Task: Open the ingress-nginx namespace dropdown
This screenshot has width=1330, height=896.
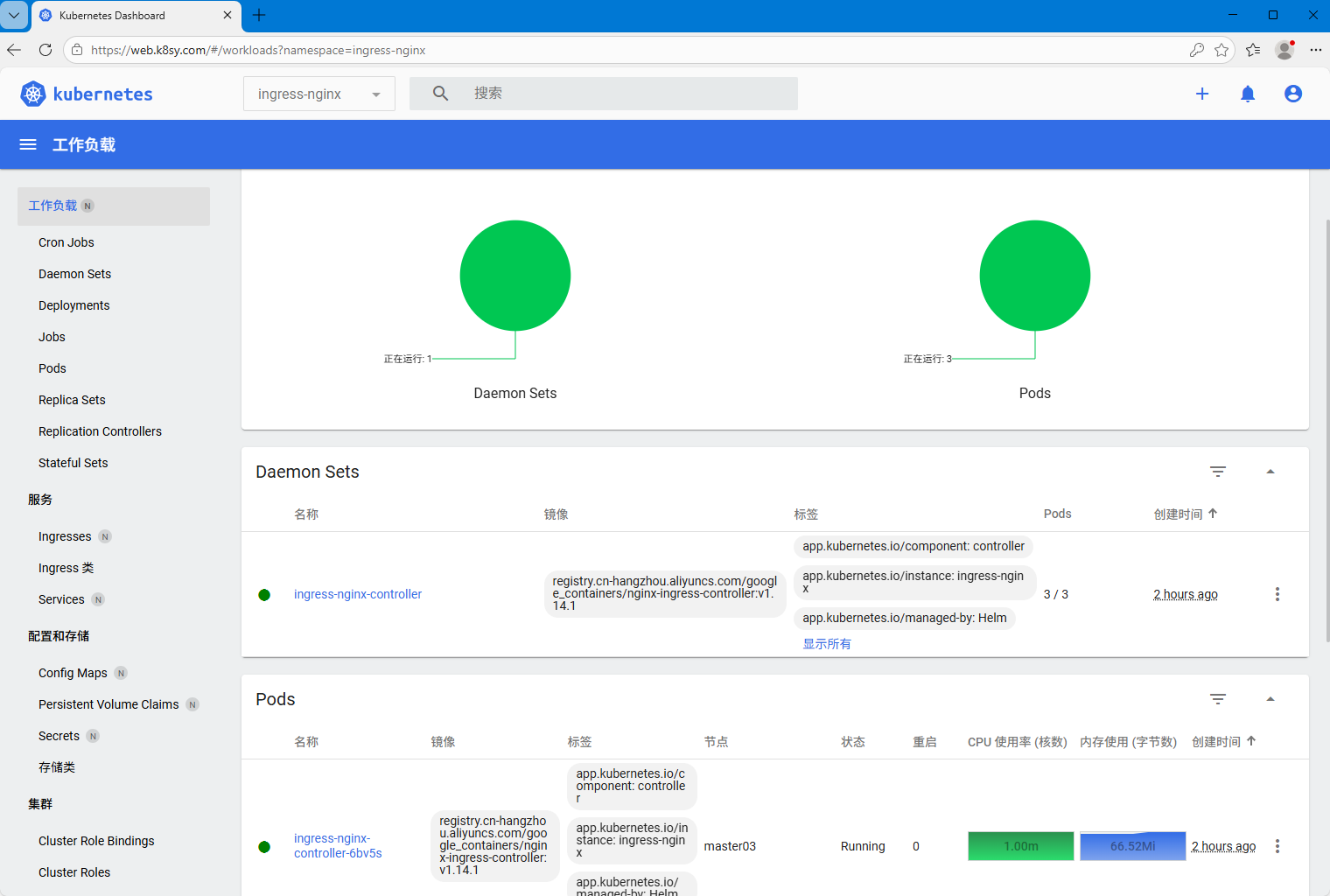Action: pos(318,94)
